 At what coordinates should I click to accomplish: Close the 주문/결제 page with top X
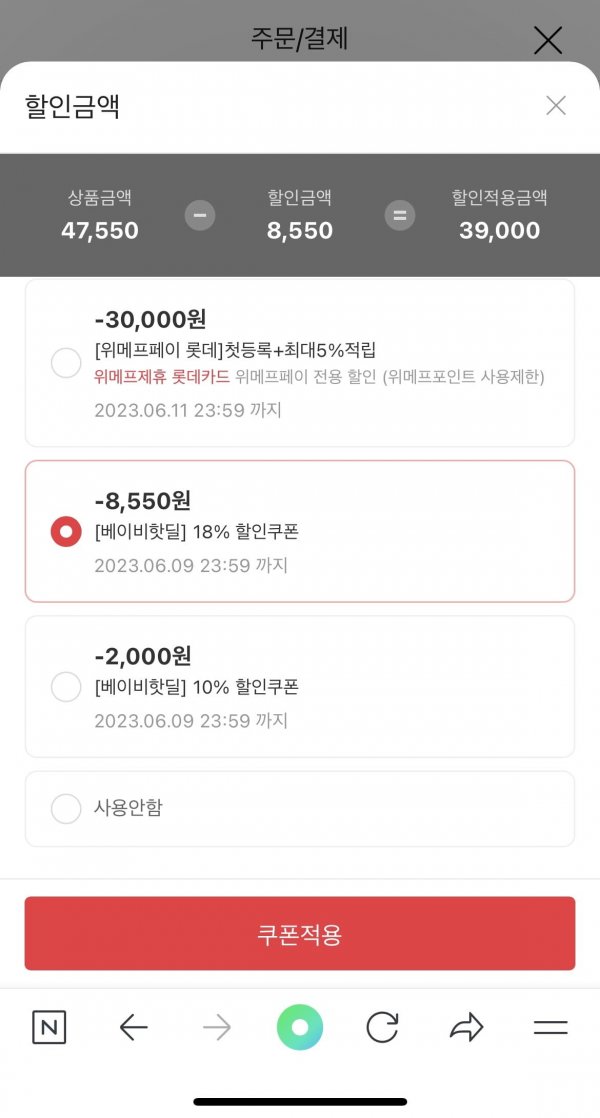click(548, 40)
